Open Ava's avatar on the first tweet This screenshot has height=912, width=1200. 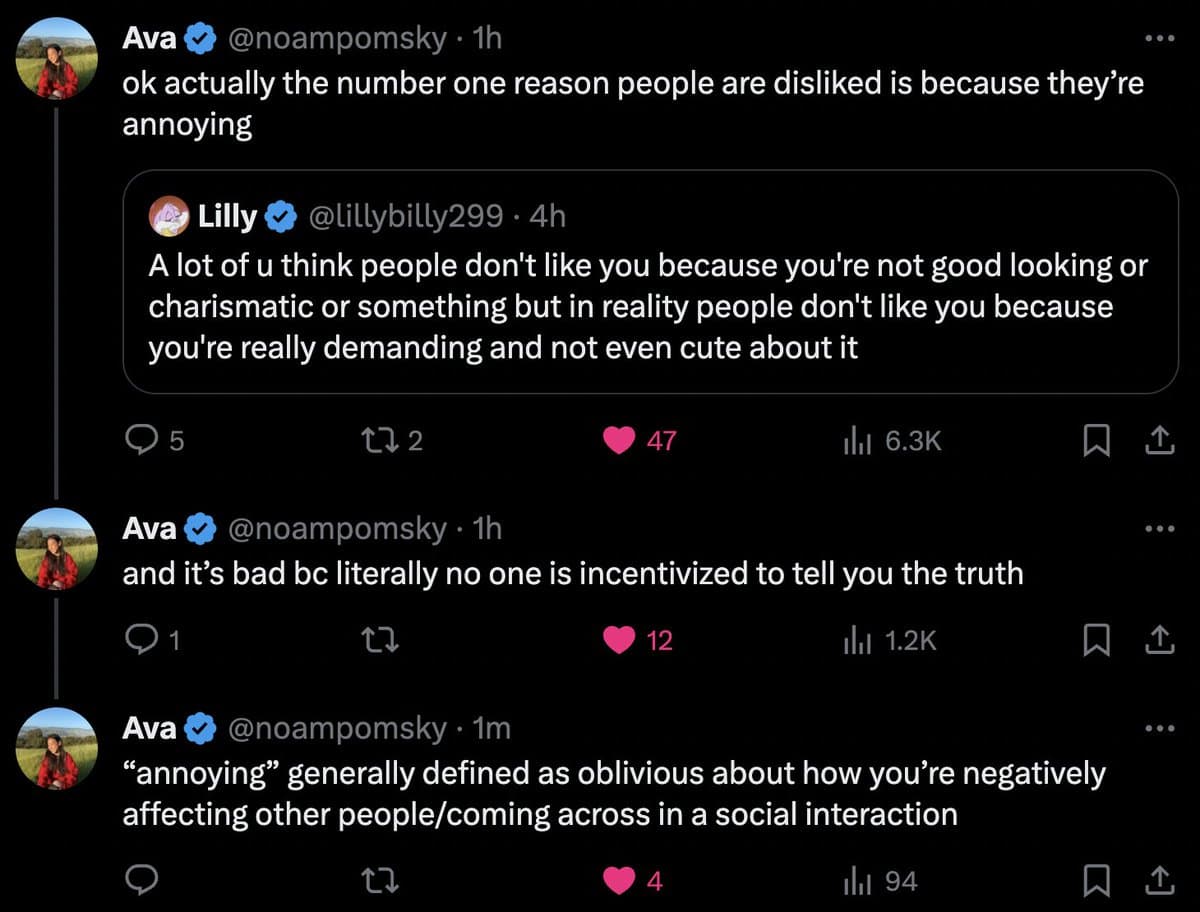(x=56, y=59)
